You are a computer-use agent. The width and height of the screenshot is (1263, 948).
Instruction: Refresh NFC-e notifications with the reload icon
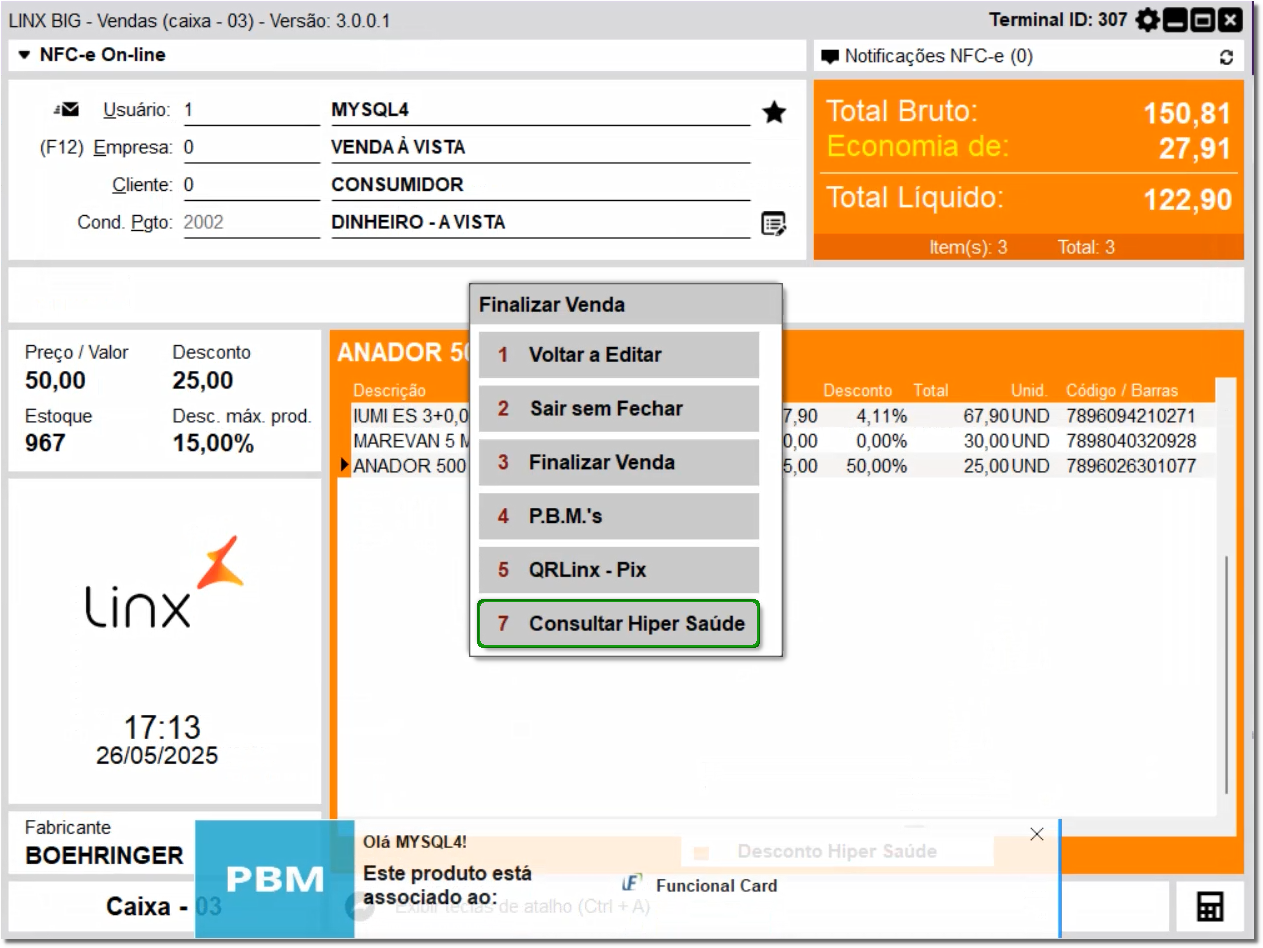[1226, 58]
